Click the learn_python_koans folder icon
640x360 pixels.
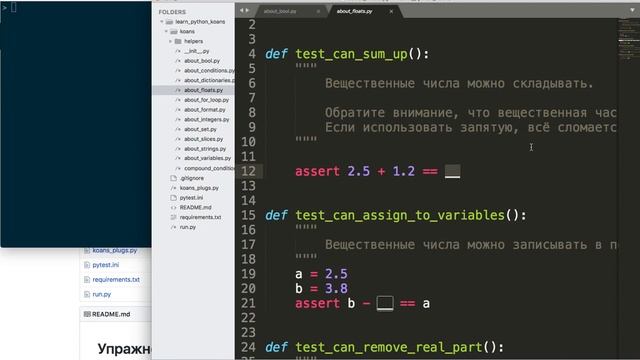[169, 22]
